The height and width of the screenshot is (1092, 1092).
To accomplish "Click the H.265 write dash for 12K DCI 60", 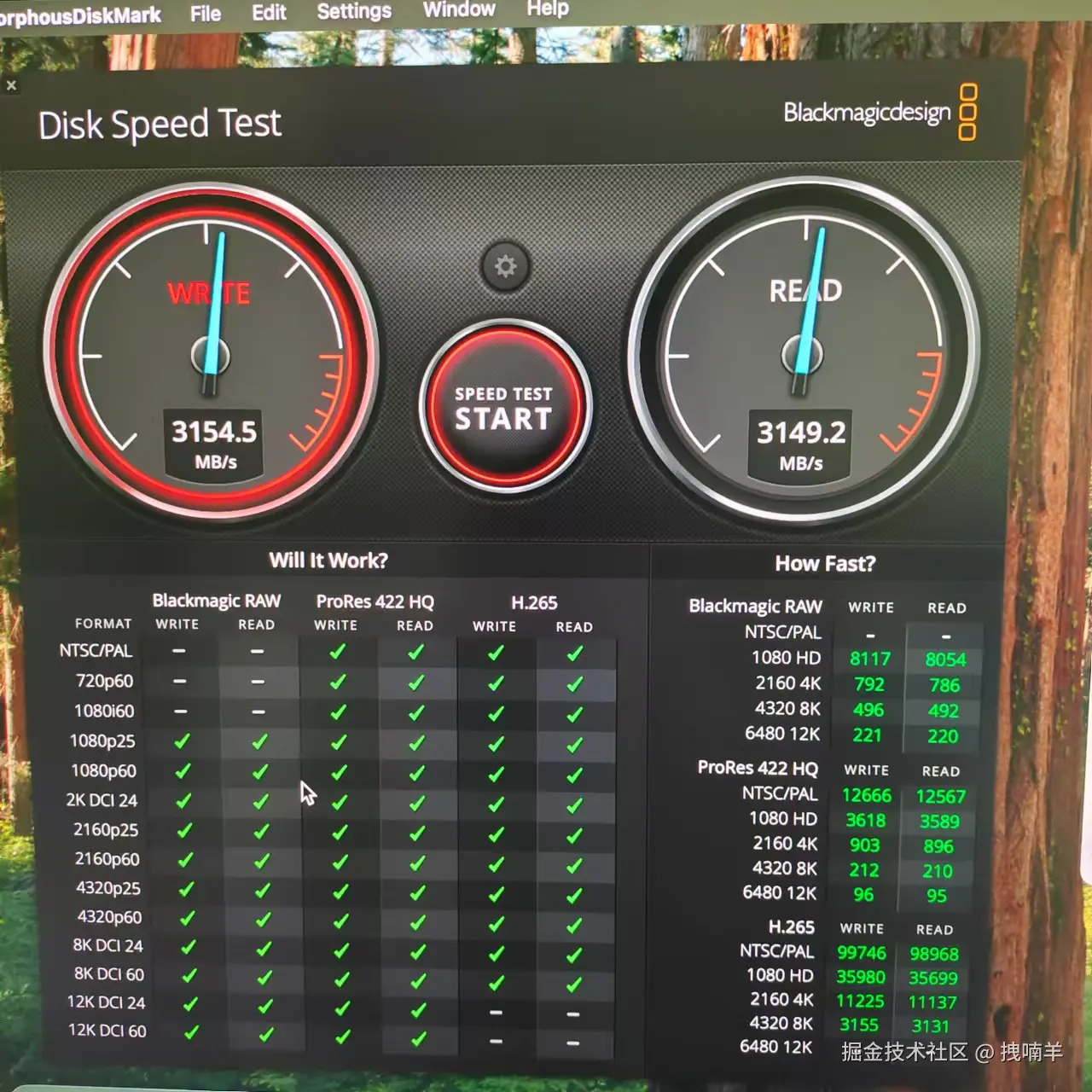I will [x=496, y=1042].
